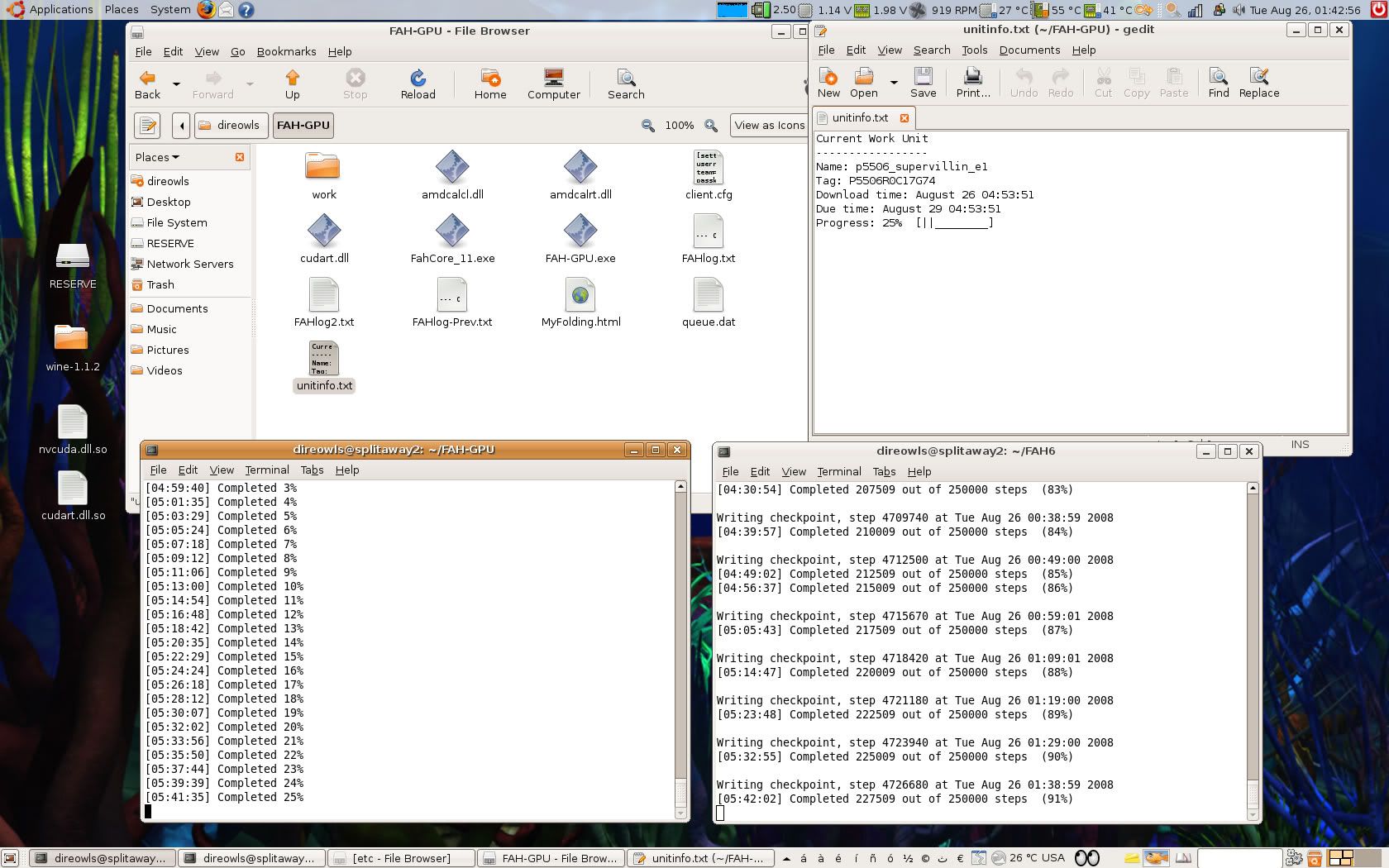Open Find in gedit toolbar

1219,83
